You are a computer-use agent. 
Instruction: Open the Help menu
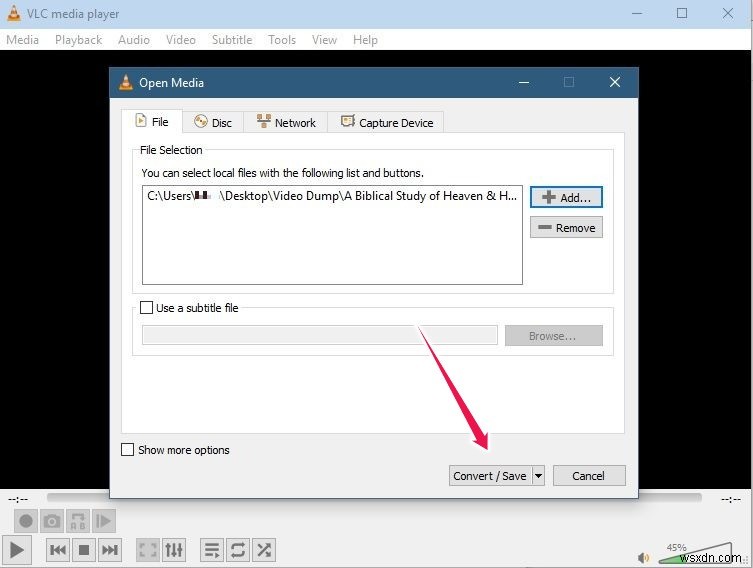click(x=365, y=40)
